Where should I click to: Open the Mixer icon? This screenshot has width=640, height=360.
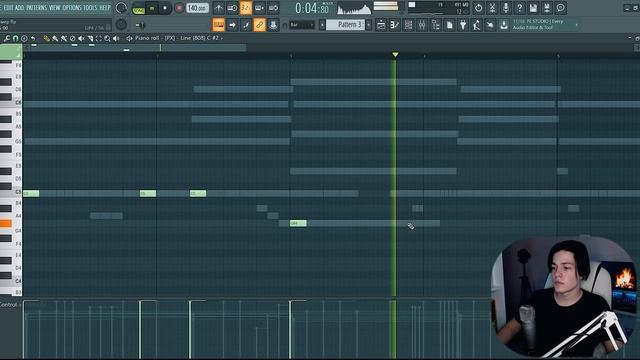tap(422, 25)
